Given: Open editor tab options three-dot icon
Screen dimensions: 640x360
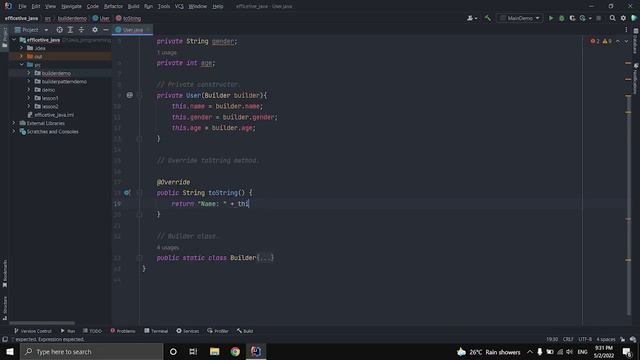Looking at the screenshot, I should pyautogui.click(x=626, y=30).
